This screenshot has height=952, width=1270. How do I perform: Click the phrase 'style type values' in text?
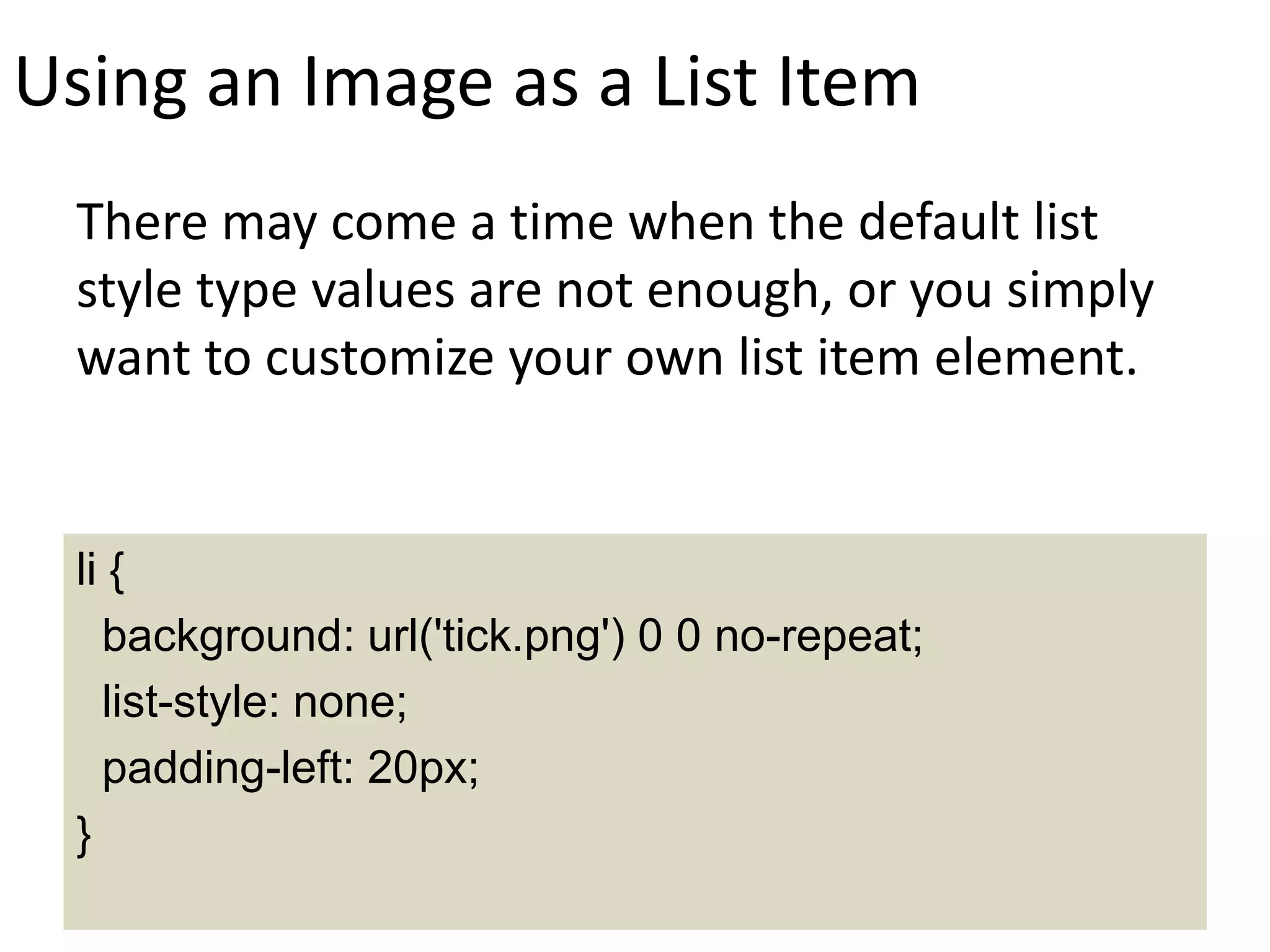265,291
